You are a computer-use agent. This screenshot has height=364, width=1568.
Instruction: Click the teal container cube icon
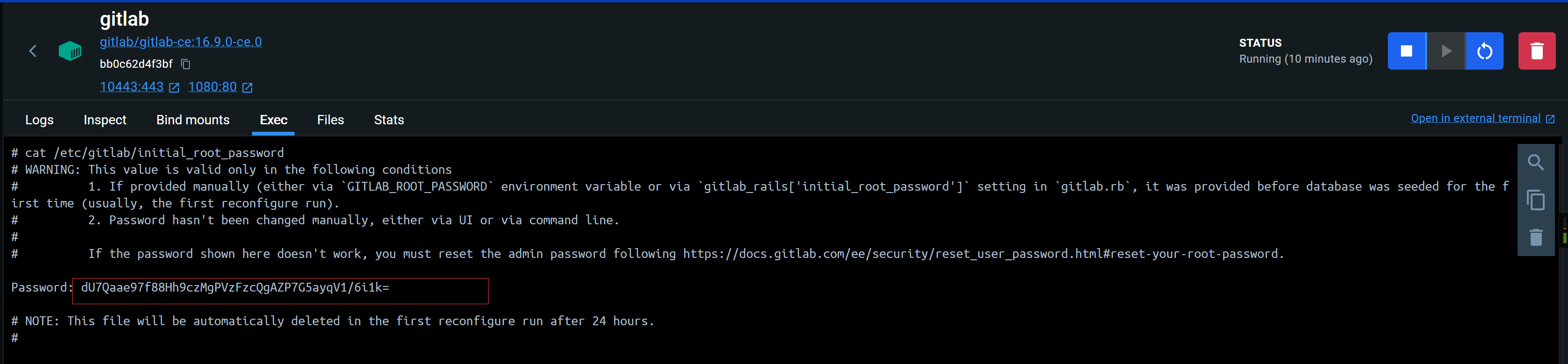click(x=70, y=51)
